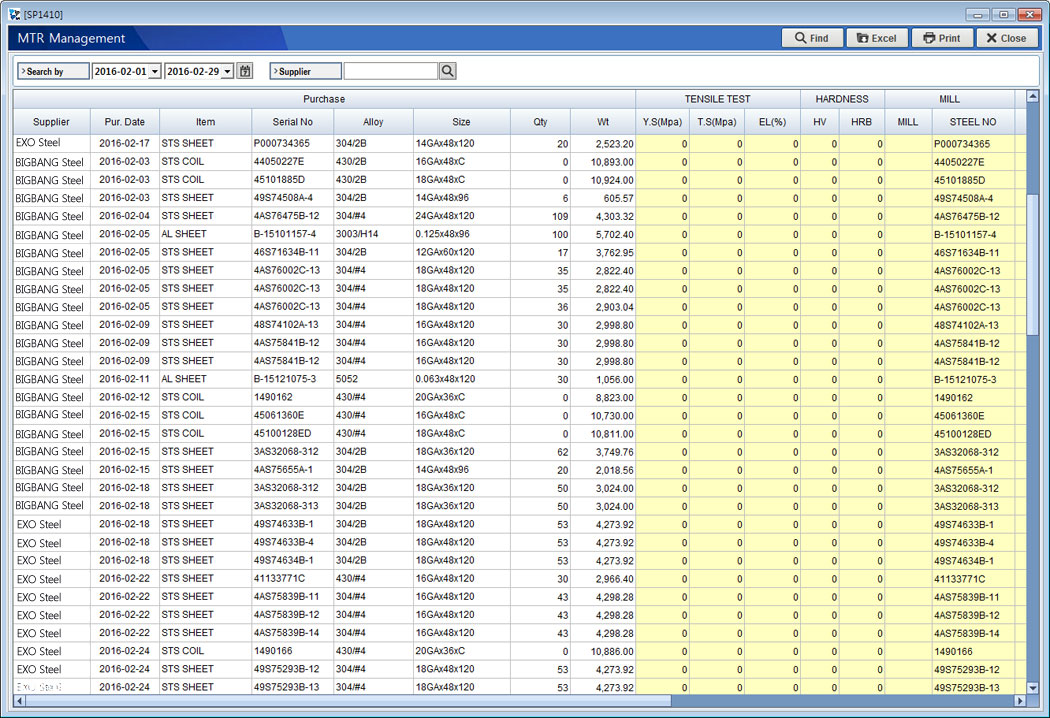
Task: Sort by the Serial No column header
Action: (293, 122)
